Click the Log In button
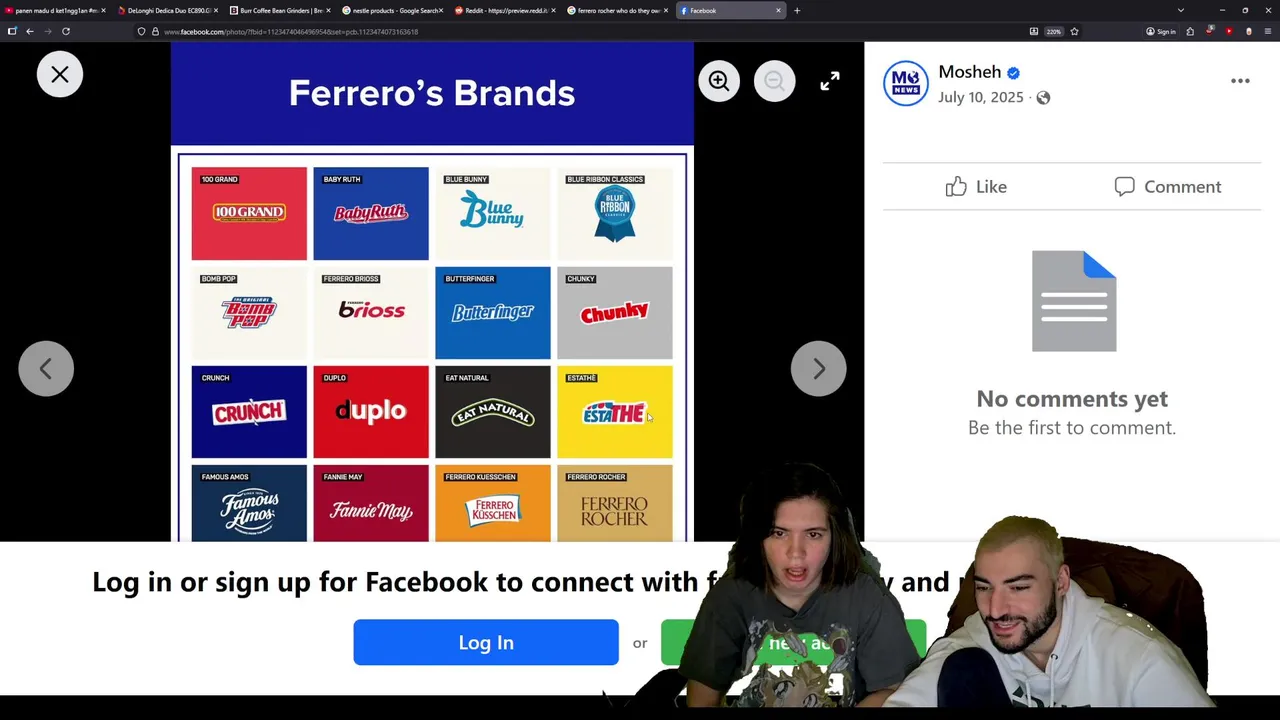The width and height of the screenshot is (1280, 720). (486, 642)
